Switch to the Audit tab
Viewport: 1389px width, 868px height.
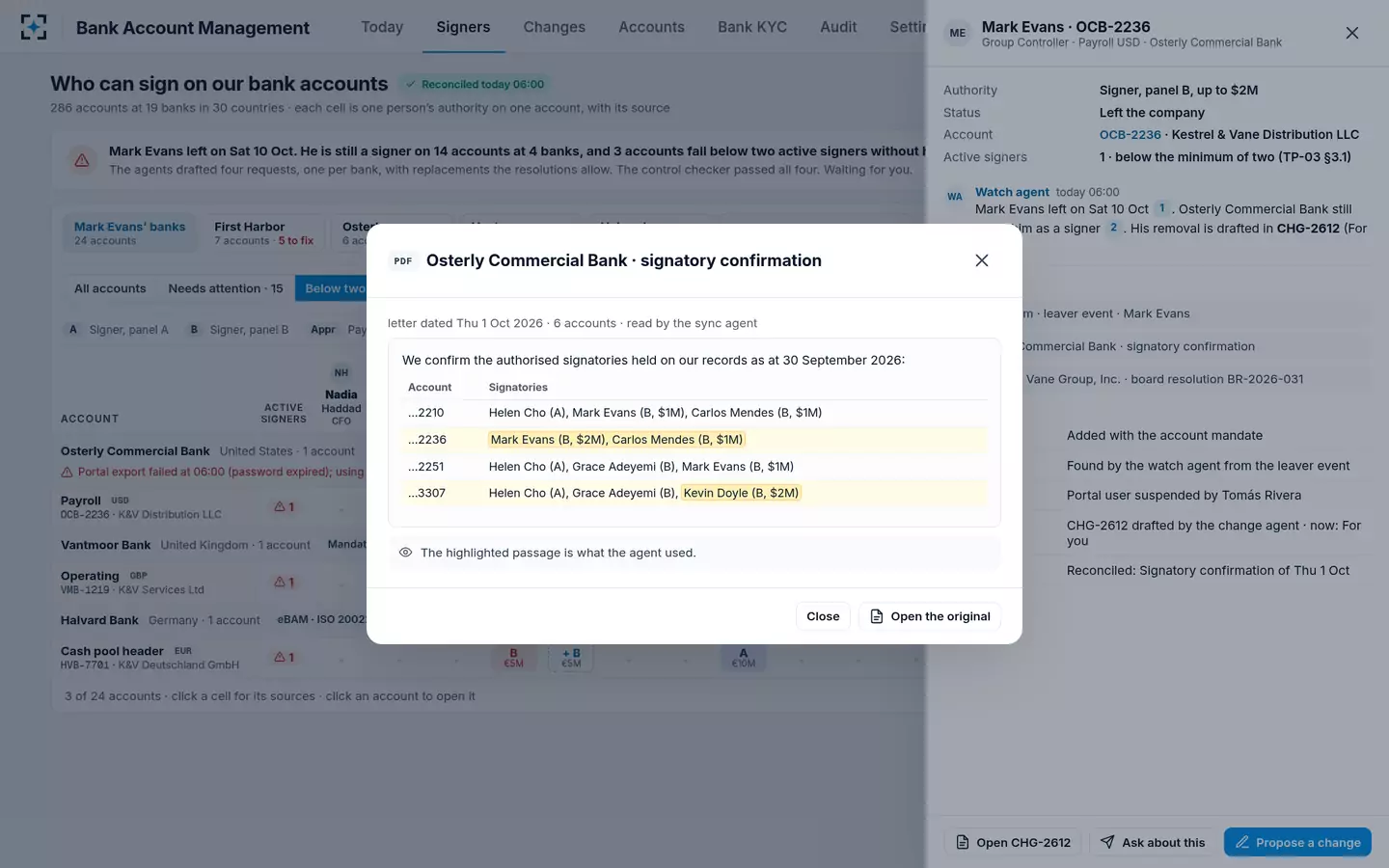pyautogui.click(x=838, y=27)
